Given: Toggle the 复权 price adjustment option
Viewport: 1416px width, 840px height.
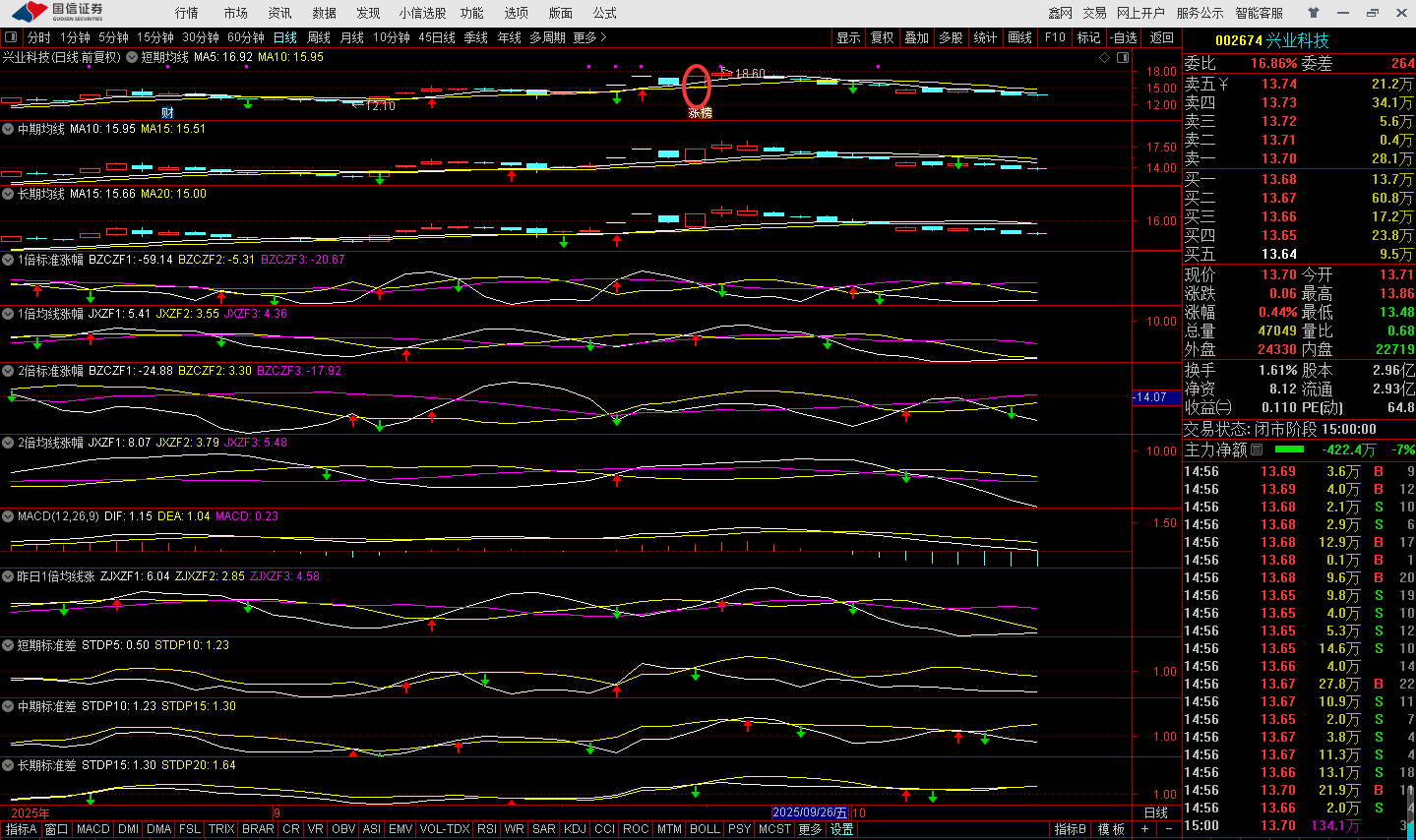Looking at the screenshot, I should [882, 37].
